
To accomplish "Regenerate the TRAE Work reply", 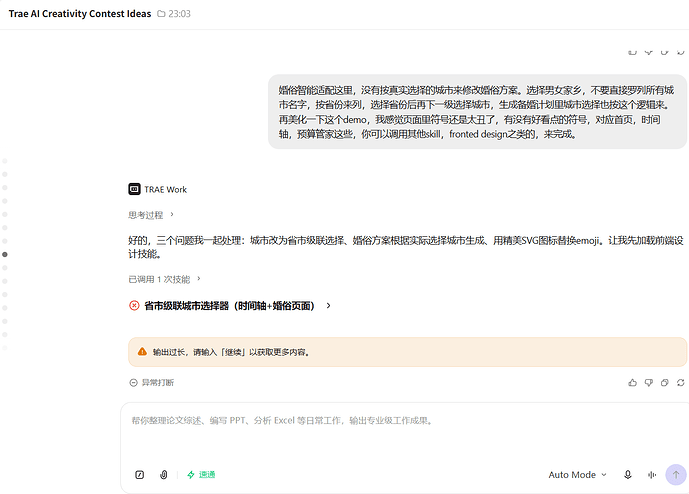I will 681,383.
